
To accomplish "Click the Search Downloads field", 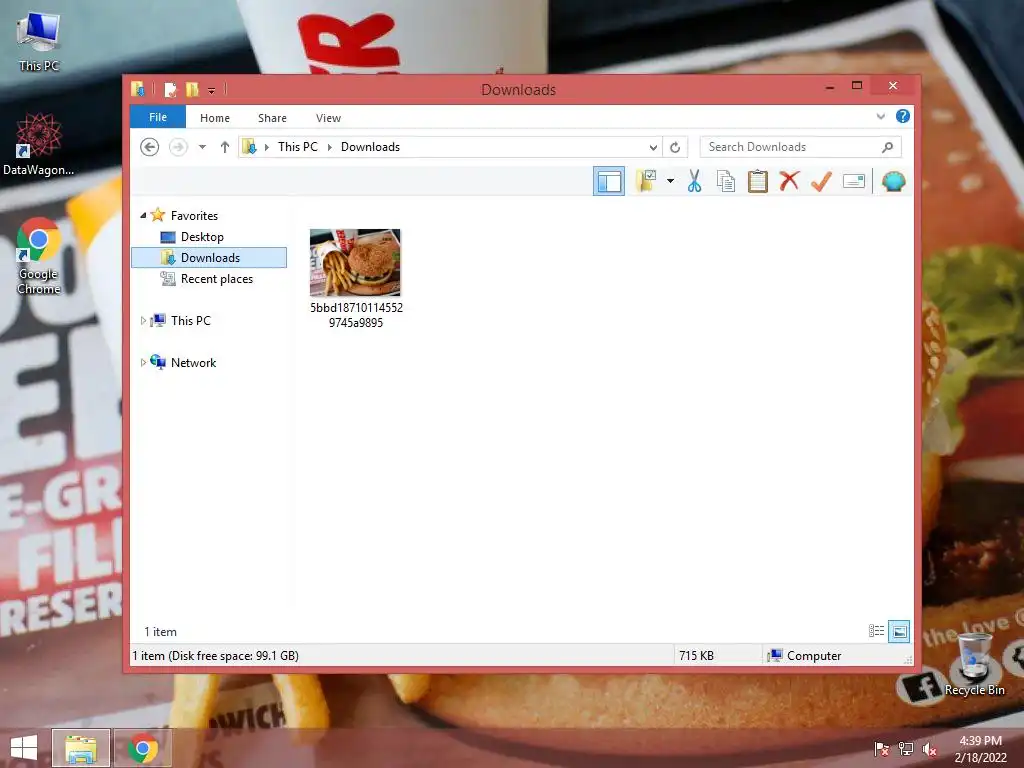I will point(800,147).
